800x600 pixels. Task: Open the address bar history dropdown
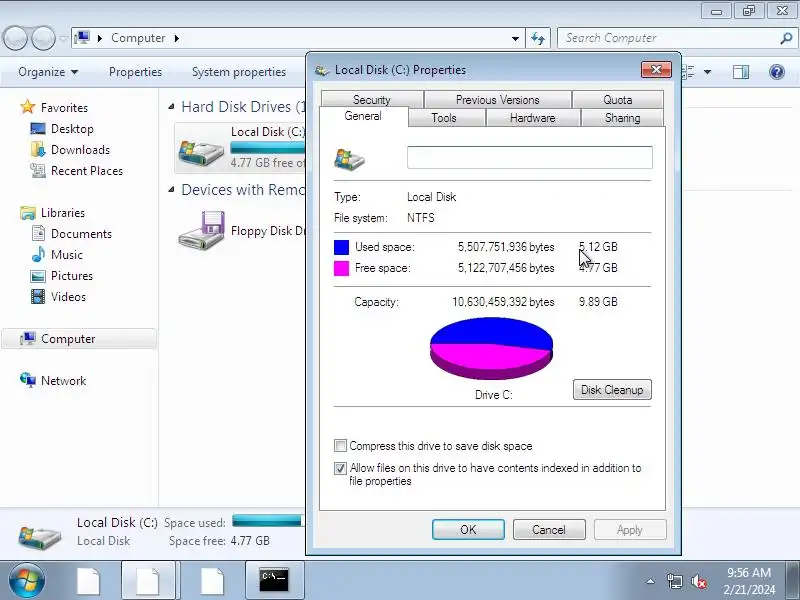pos(515,38)
